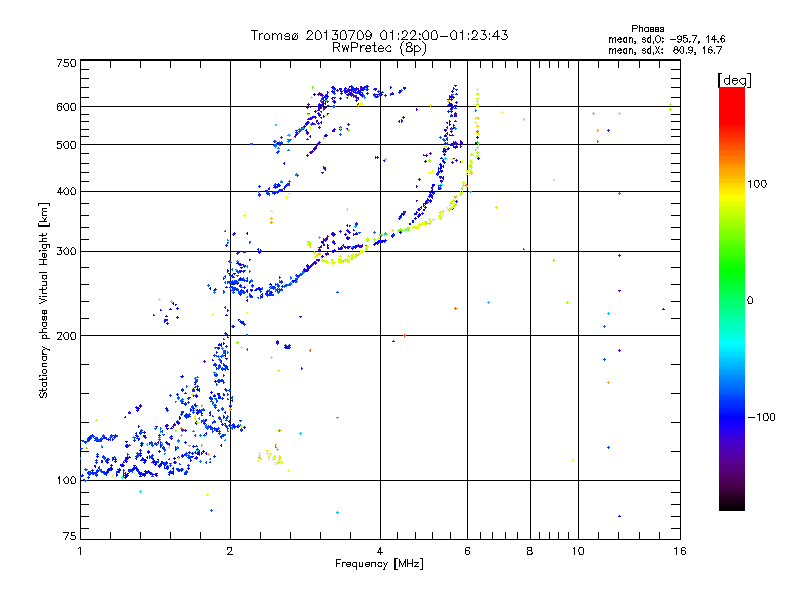Click the y-axis '400' tick label
The image size is (800, 600).
coord(67,192)
